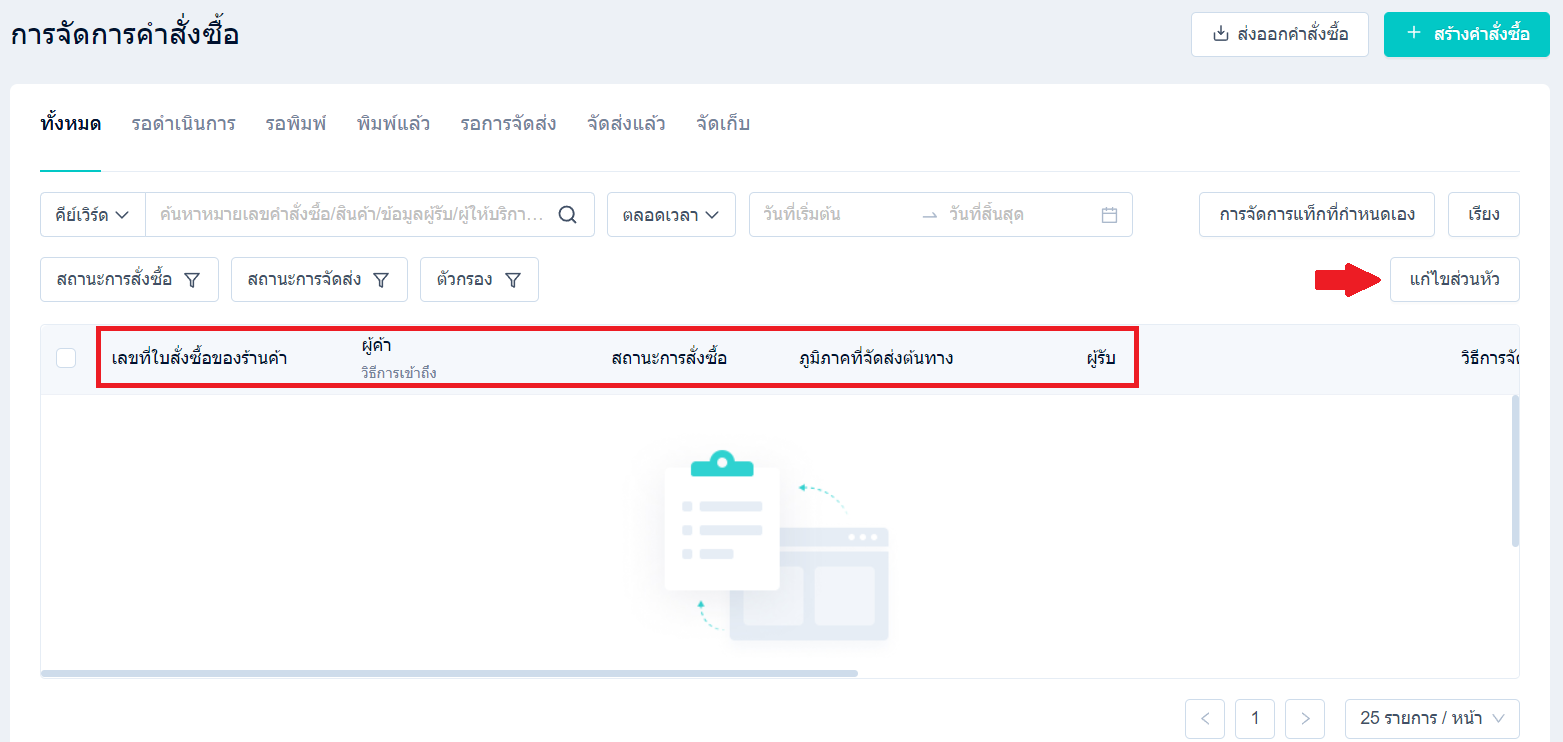Click the สถานะการสั่งซื้อ column header in table
The height and width of the screenshot is (742, 1563).
point(669,359)
